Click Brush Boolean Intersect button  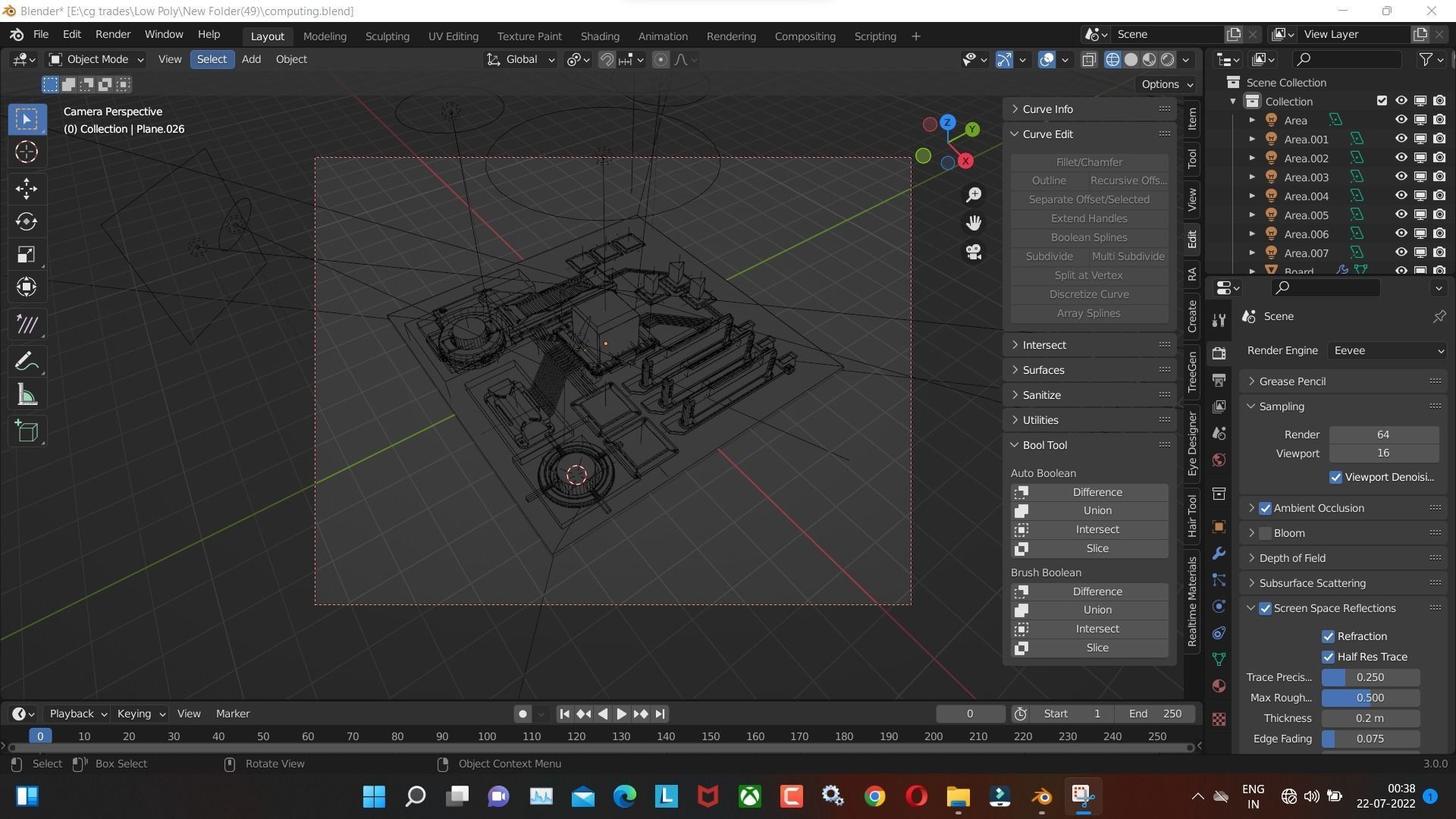coord(1089,629)
